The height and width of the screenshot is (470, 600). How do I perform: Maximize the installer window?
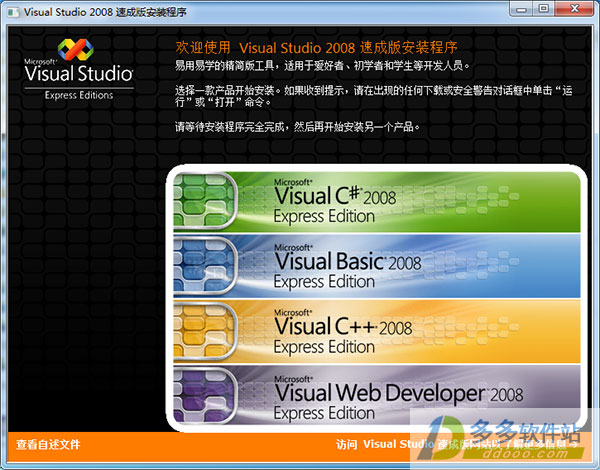543,9
